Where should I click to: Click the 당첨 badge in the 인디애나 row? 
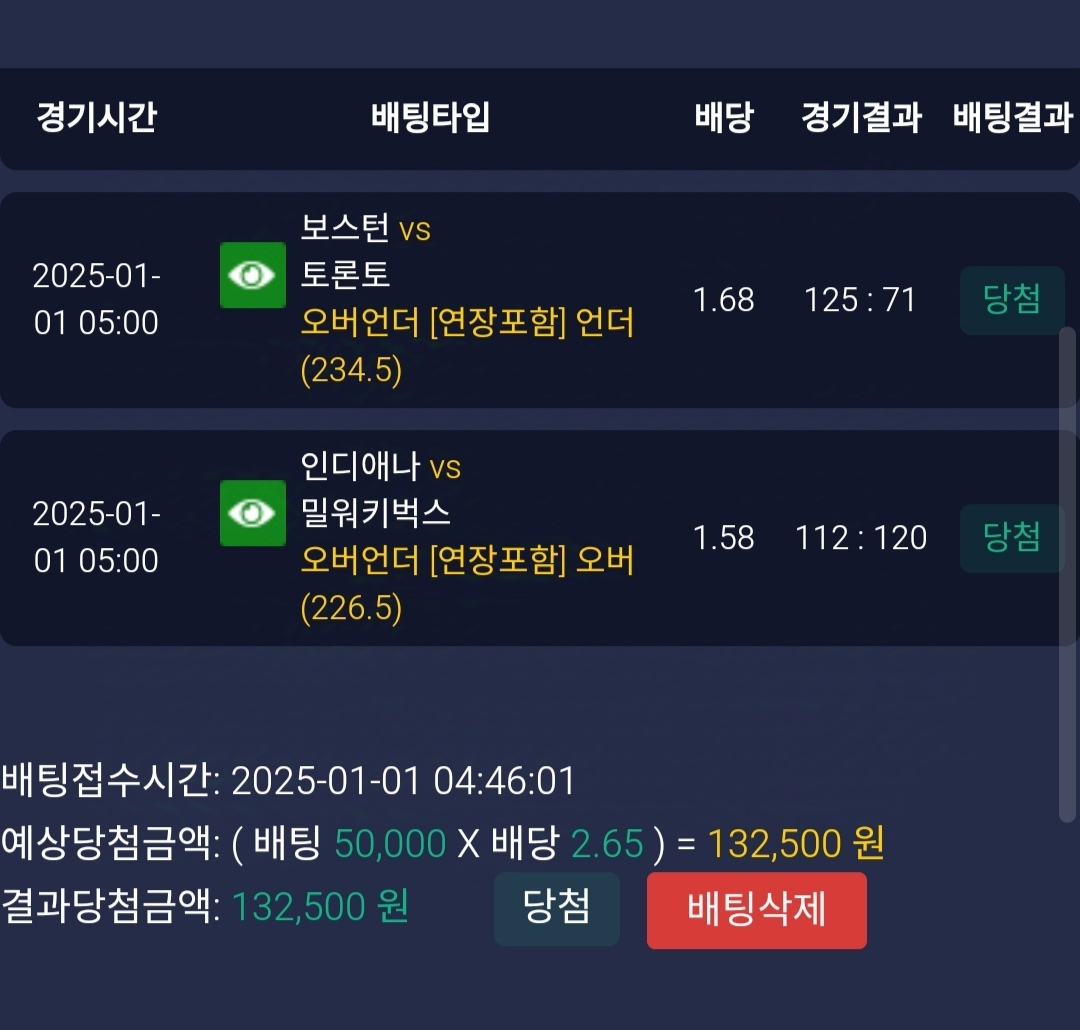[1012, 538]
